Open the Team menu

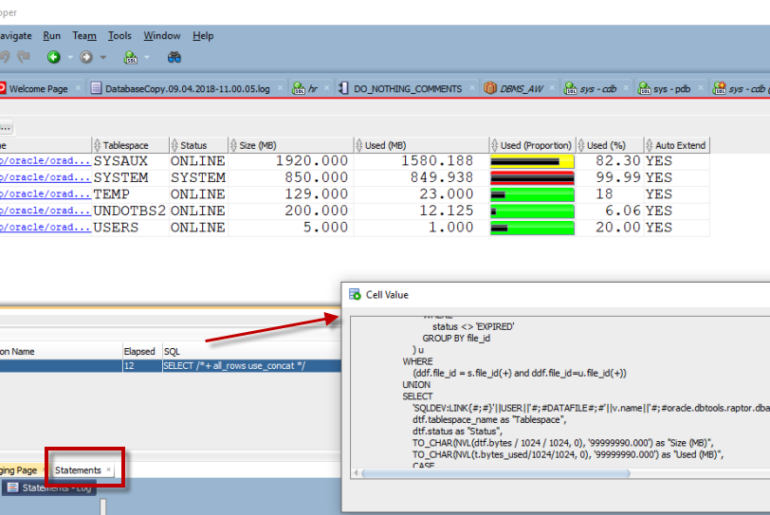(x=84, y=36)
